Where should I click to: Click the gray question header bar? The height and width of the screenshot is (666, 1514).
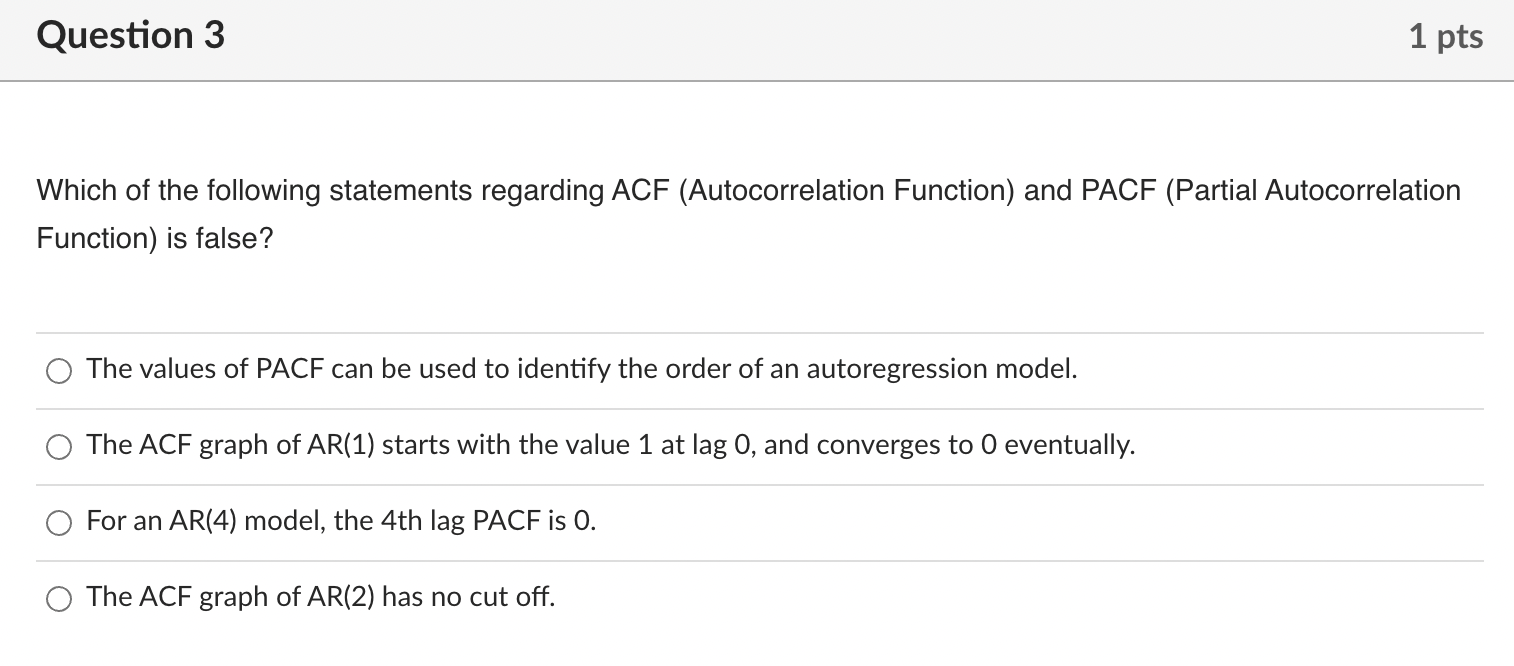coord(757,40)
